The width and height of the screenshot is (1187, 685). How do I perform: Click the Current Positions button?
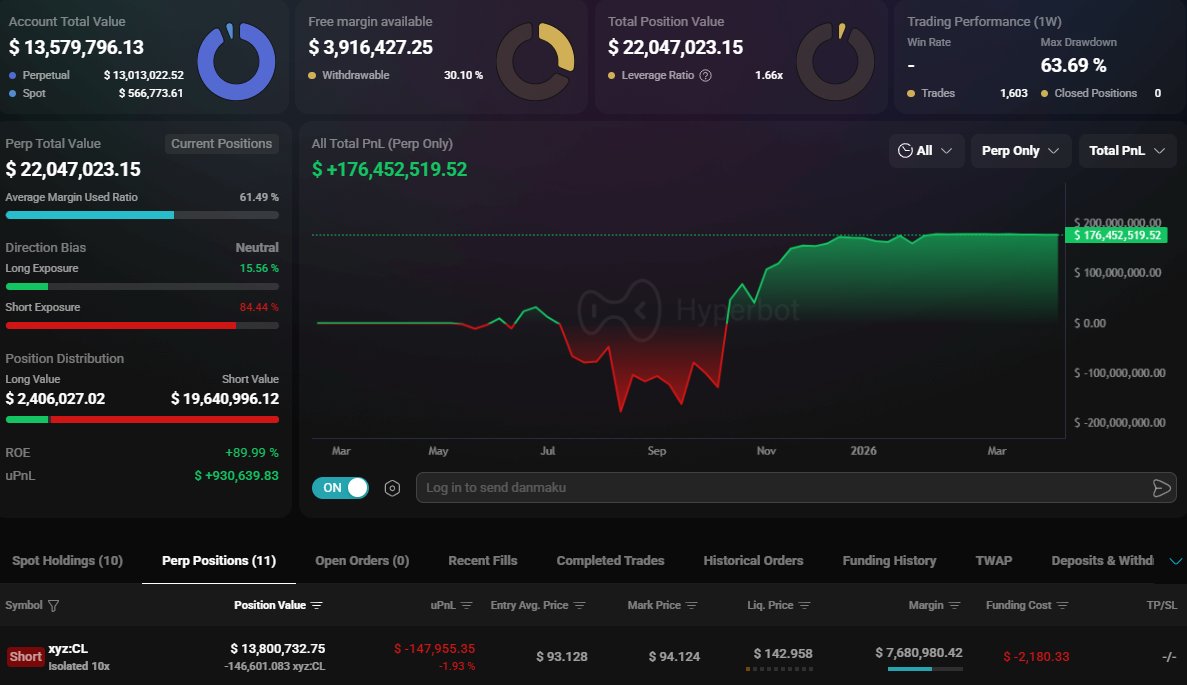tap(221, 143)
